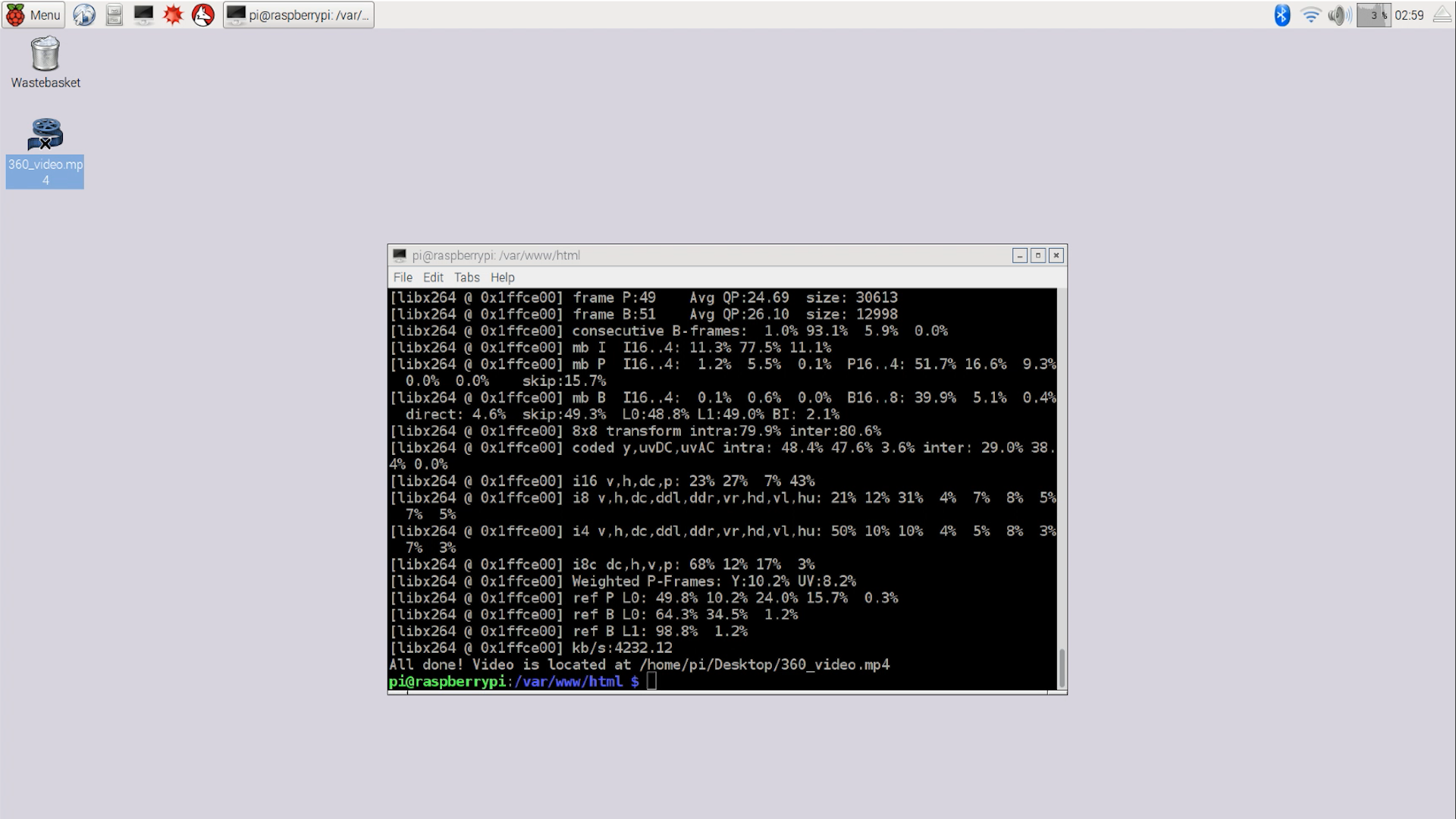The height and width of the screenshot is (819, 1456).
Task: Click the eject media icon
Action: 1442,14
